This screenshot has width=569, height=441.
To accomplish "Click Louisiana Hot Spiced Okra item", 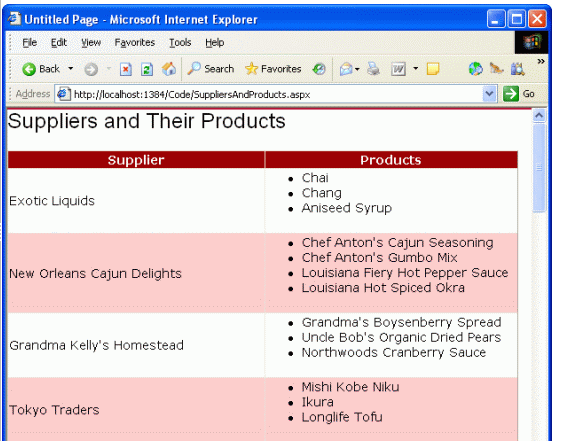I will pyautogui.click(x=383, y=288).
